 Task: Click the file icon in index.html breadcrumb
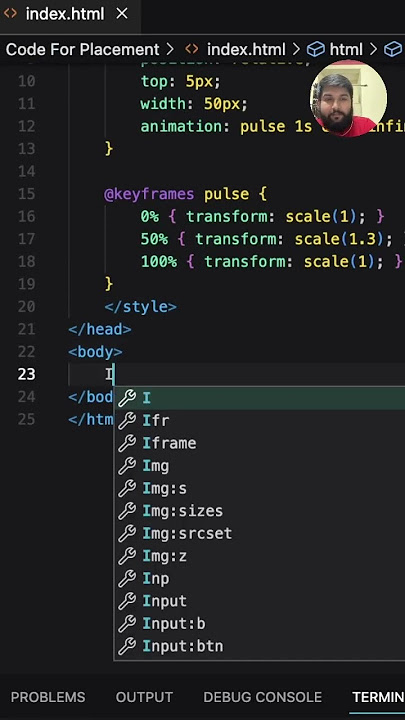pos(192,49)
